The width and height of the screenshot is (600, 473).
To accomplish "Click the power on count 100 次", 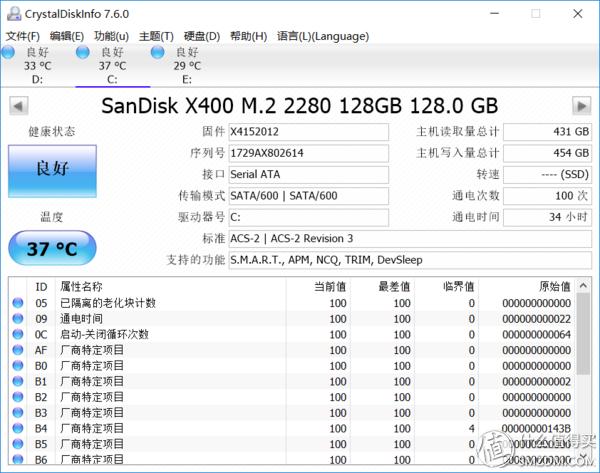I will pos(547,196).
